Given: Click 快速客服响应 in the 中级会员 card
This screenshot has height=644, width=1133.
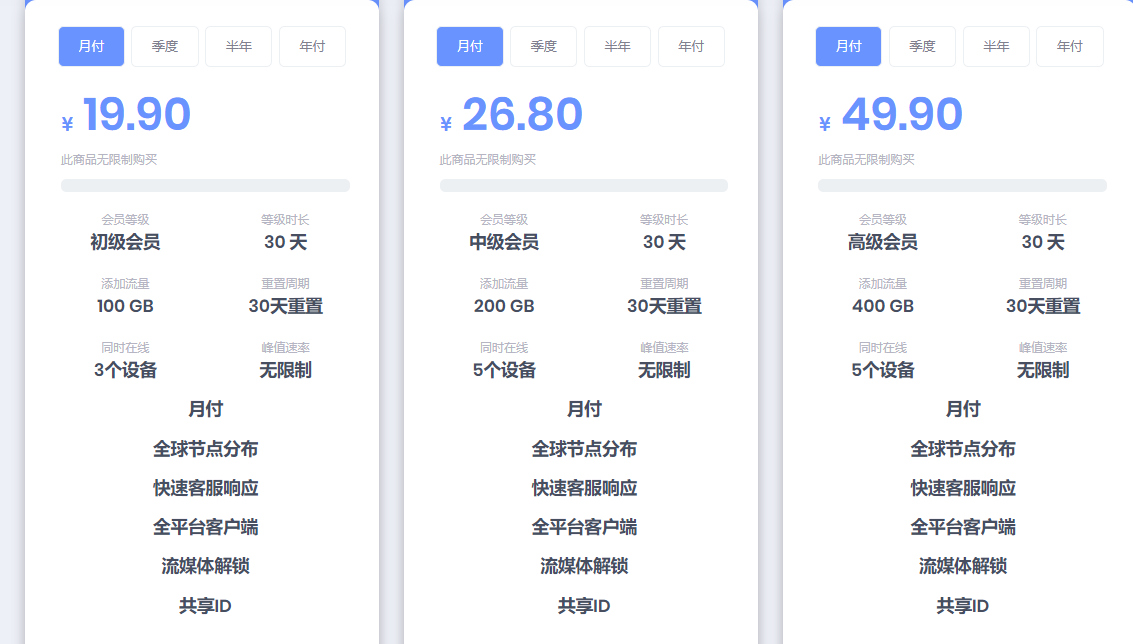Looking at the screenshot, I should click(584, 488).
